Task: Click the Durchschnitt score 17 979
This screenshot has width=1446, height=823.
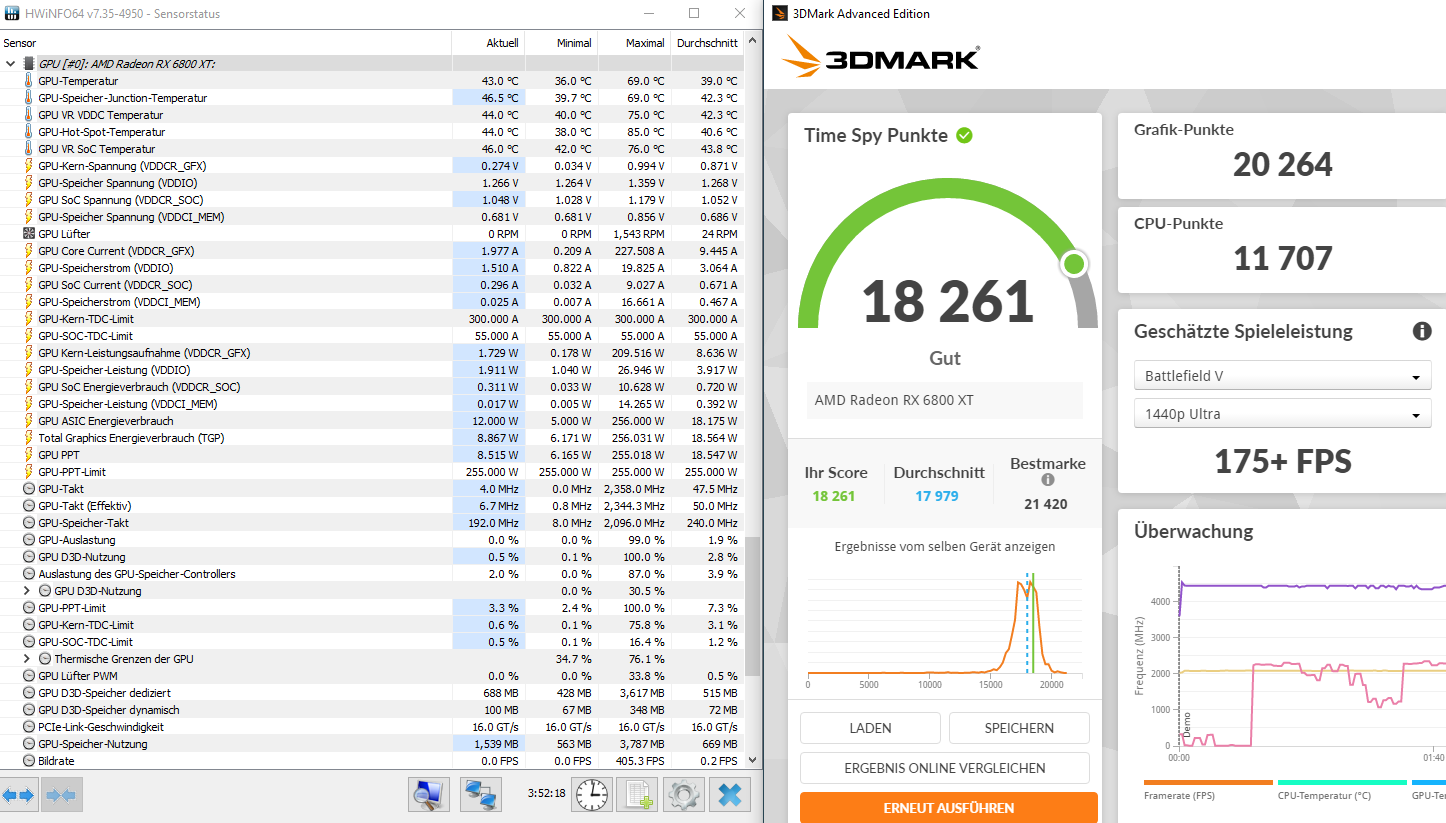Action: (x=937, y=496)
